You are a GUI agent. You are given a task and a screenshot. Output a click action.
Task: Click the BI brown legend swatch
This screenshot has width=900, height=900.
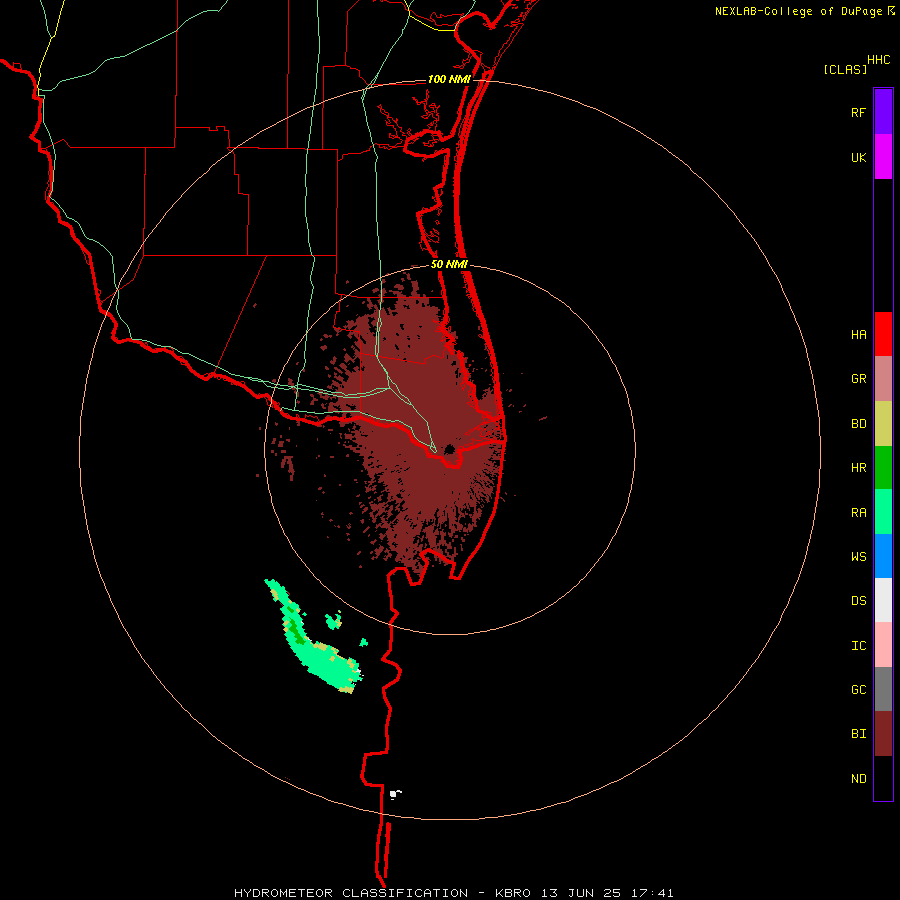coord(883,734)
